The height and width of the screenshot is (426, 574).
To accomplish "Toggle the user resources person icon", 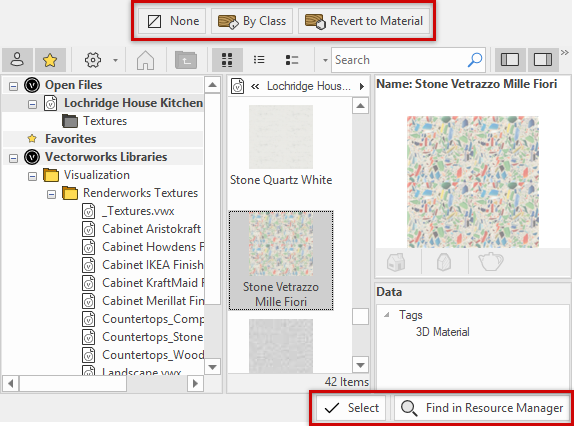I will pyautogui.click(x=17, y=60).
